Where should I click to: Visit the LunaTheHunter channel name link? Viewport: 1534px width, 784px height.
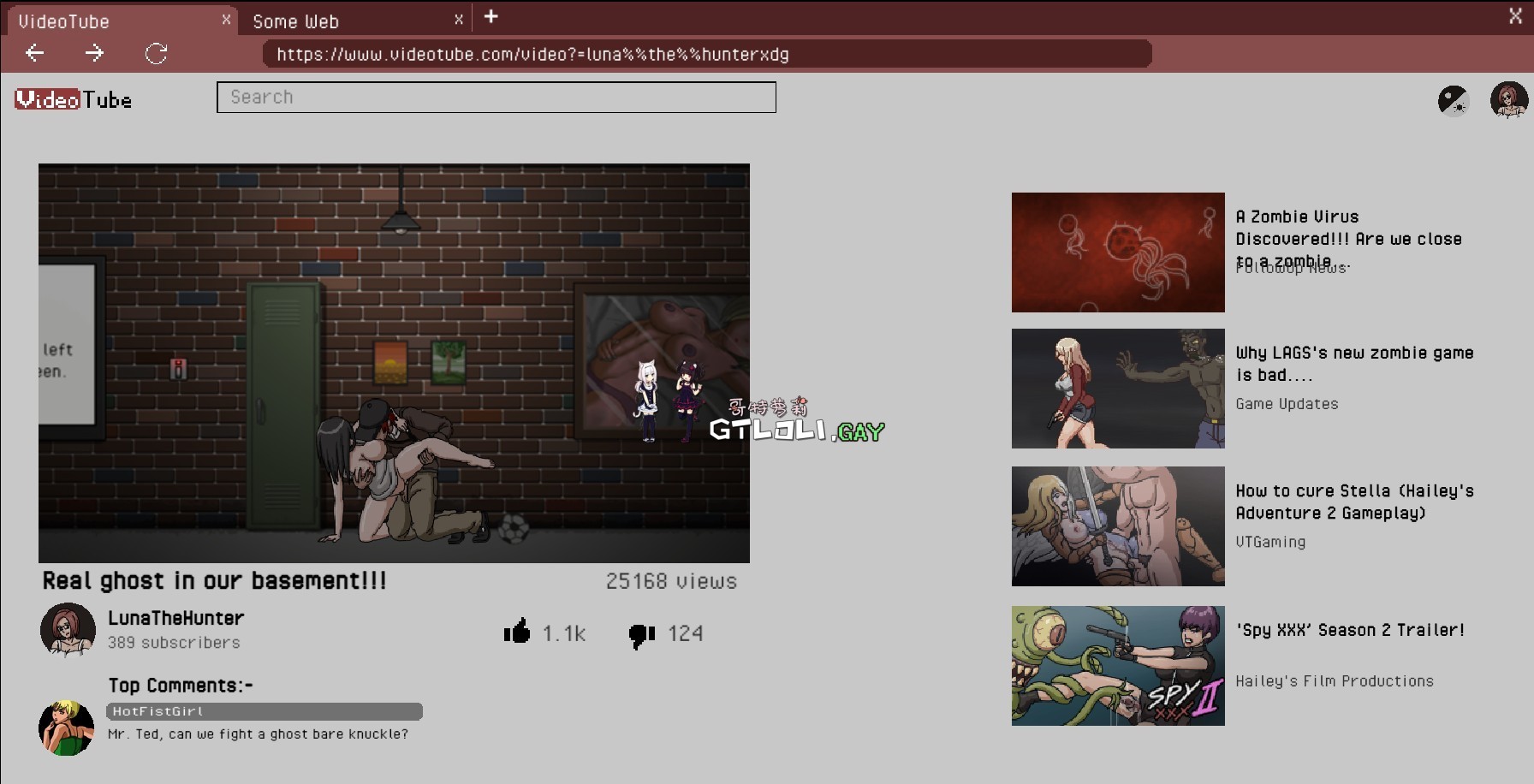(176, 618)
